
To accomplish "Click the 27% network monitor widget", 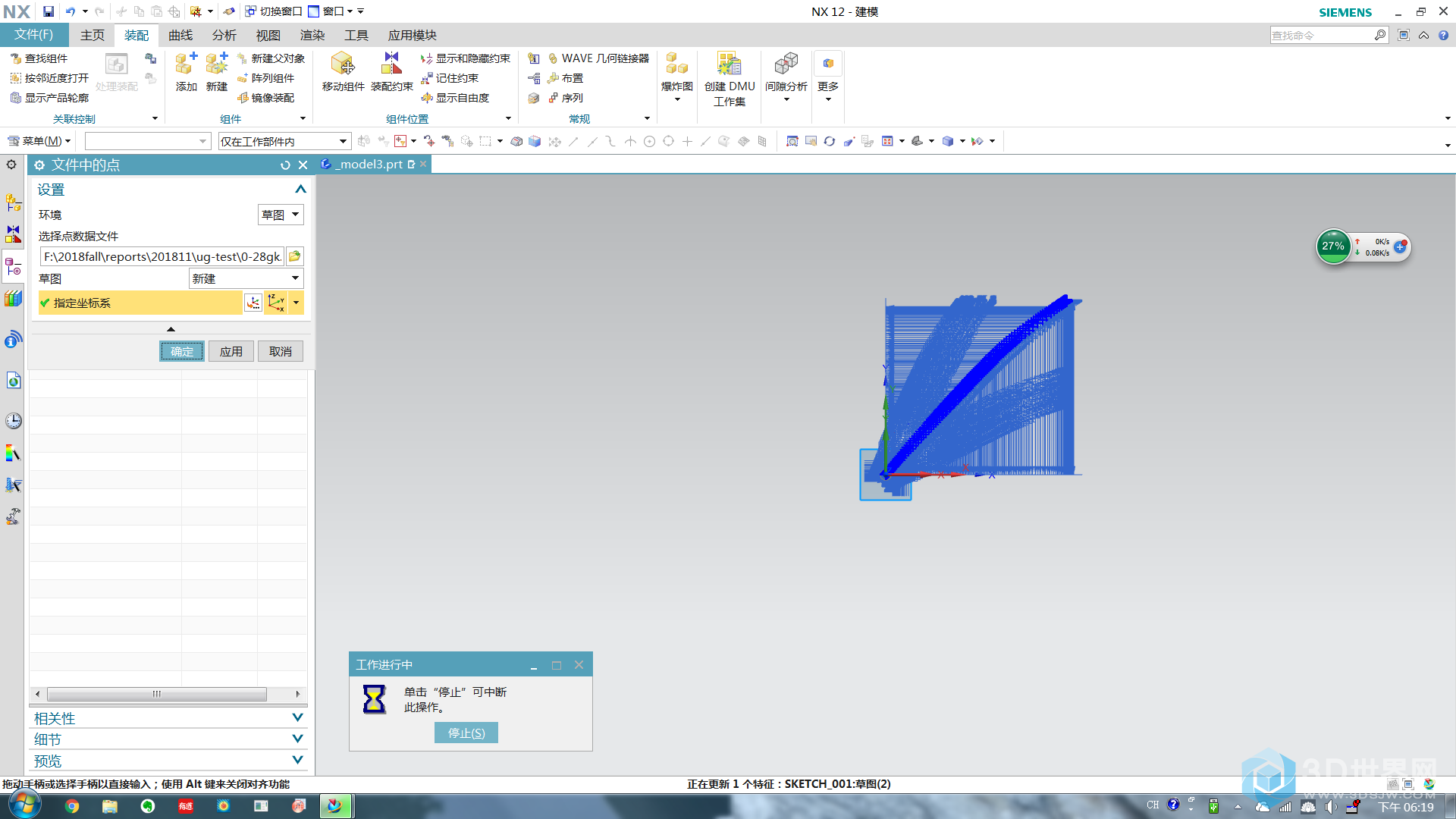I will point(1332,246).
